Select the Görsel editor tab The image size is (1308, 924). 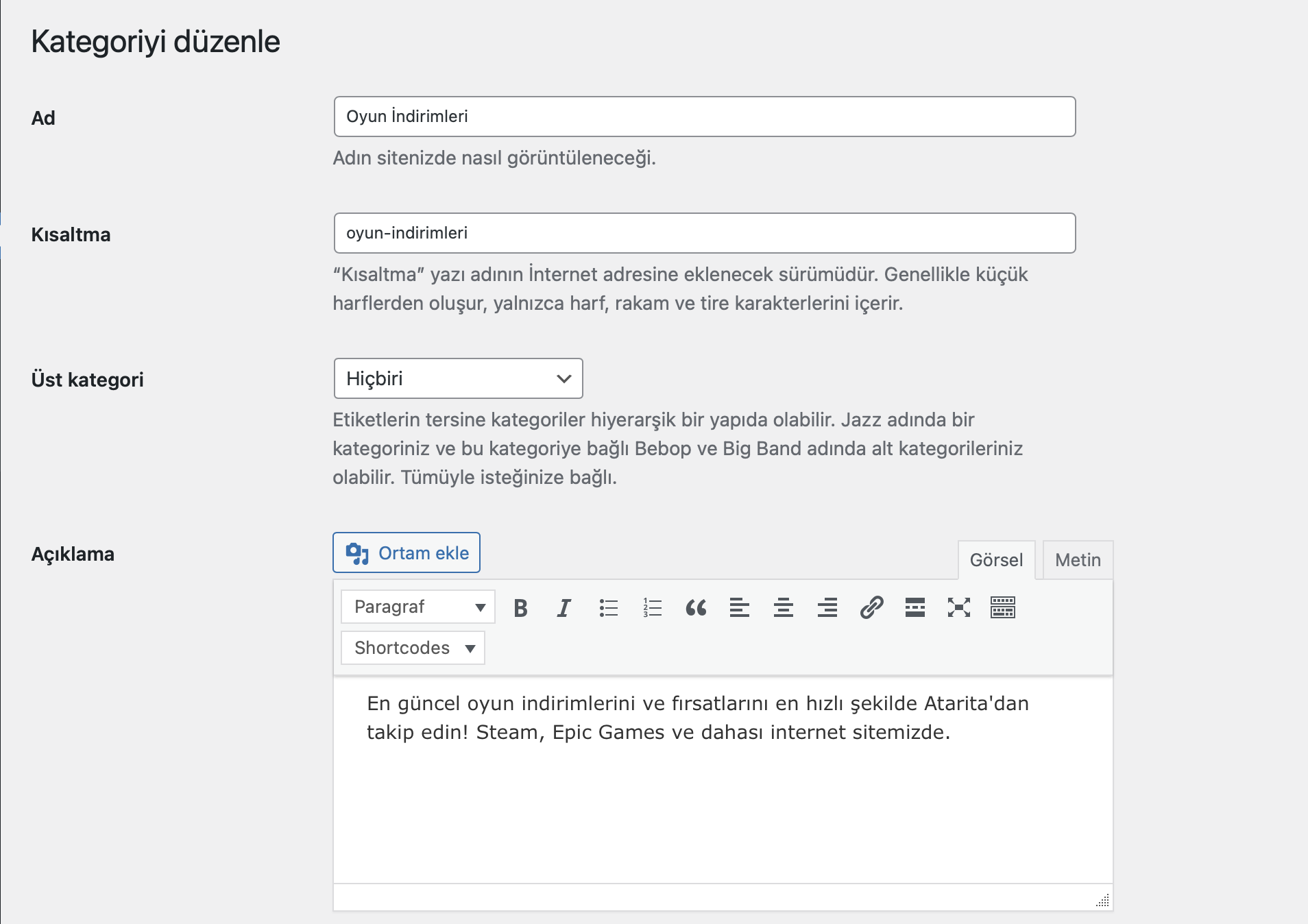click(x=996, y=560)
